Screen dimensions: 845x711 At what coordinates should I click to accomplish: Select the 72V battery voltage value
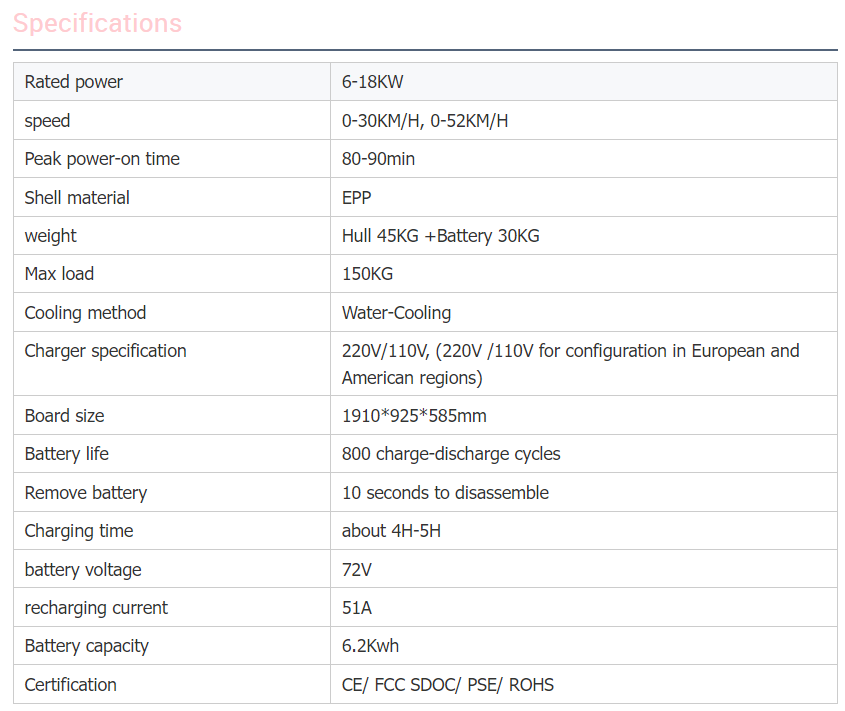(357, 570)
